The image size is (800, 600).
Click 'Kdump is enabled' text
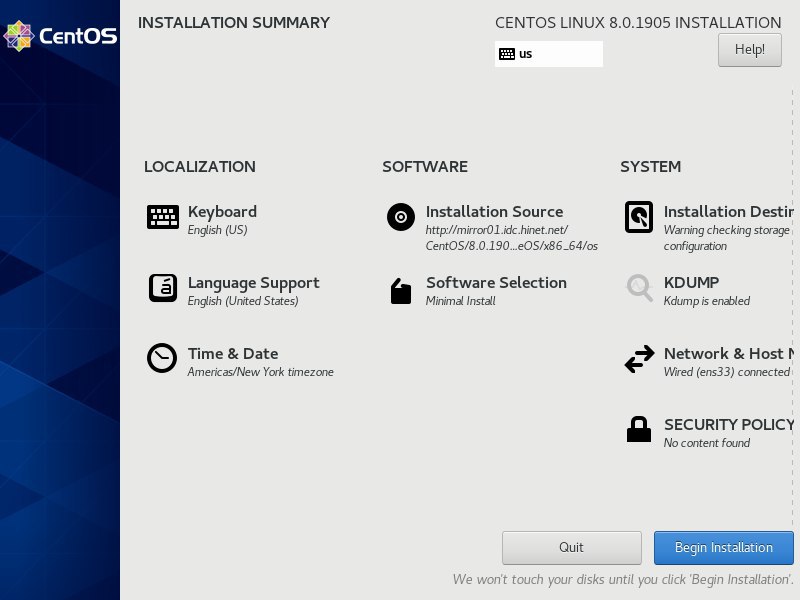click(x=707, y=301)
